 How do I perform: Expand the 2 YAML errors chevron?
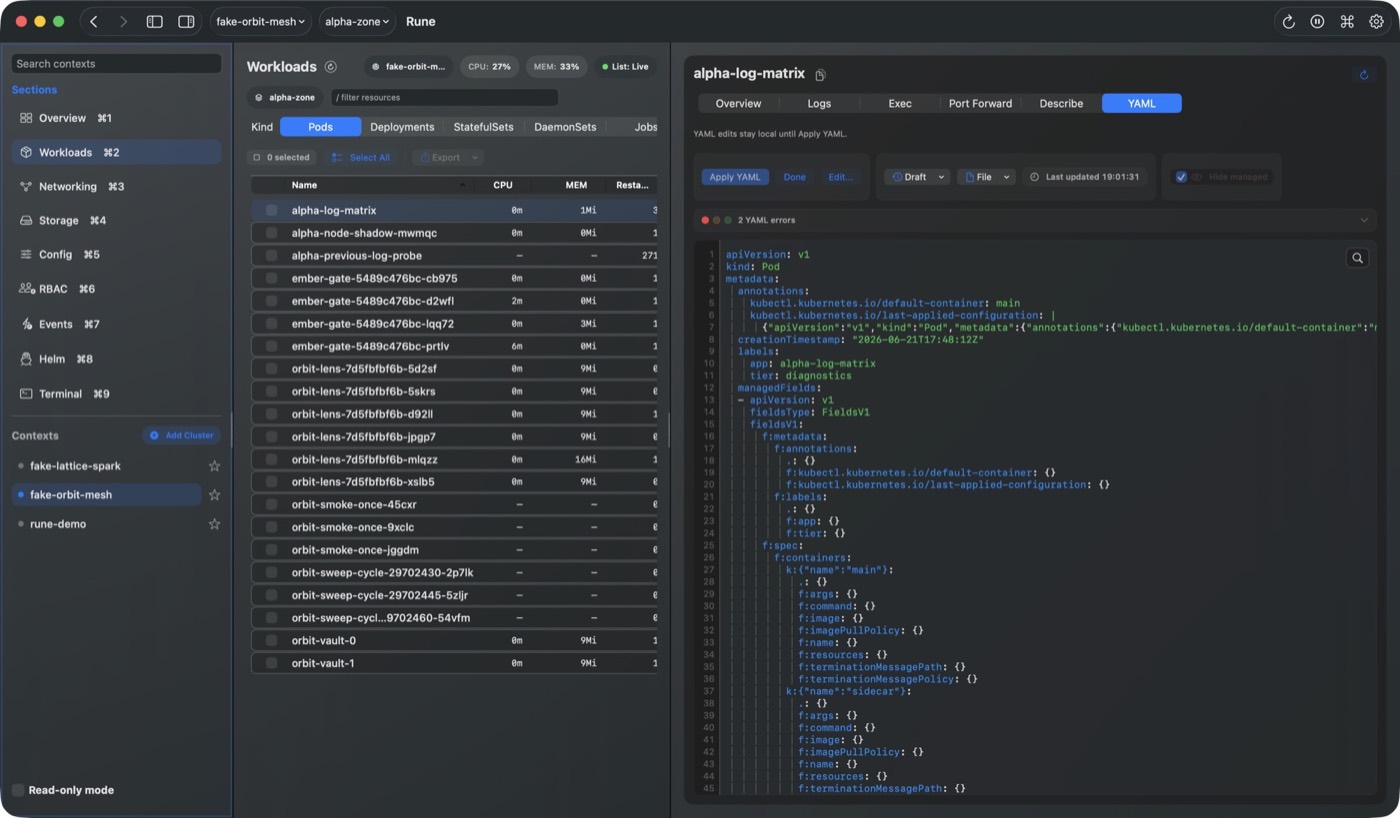[x=1364, y=220]
